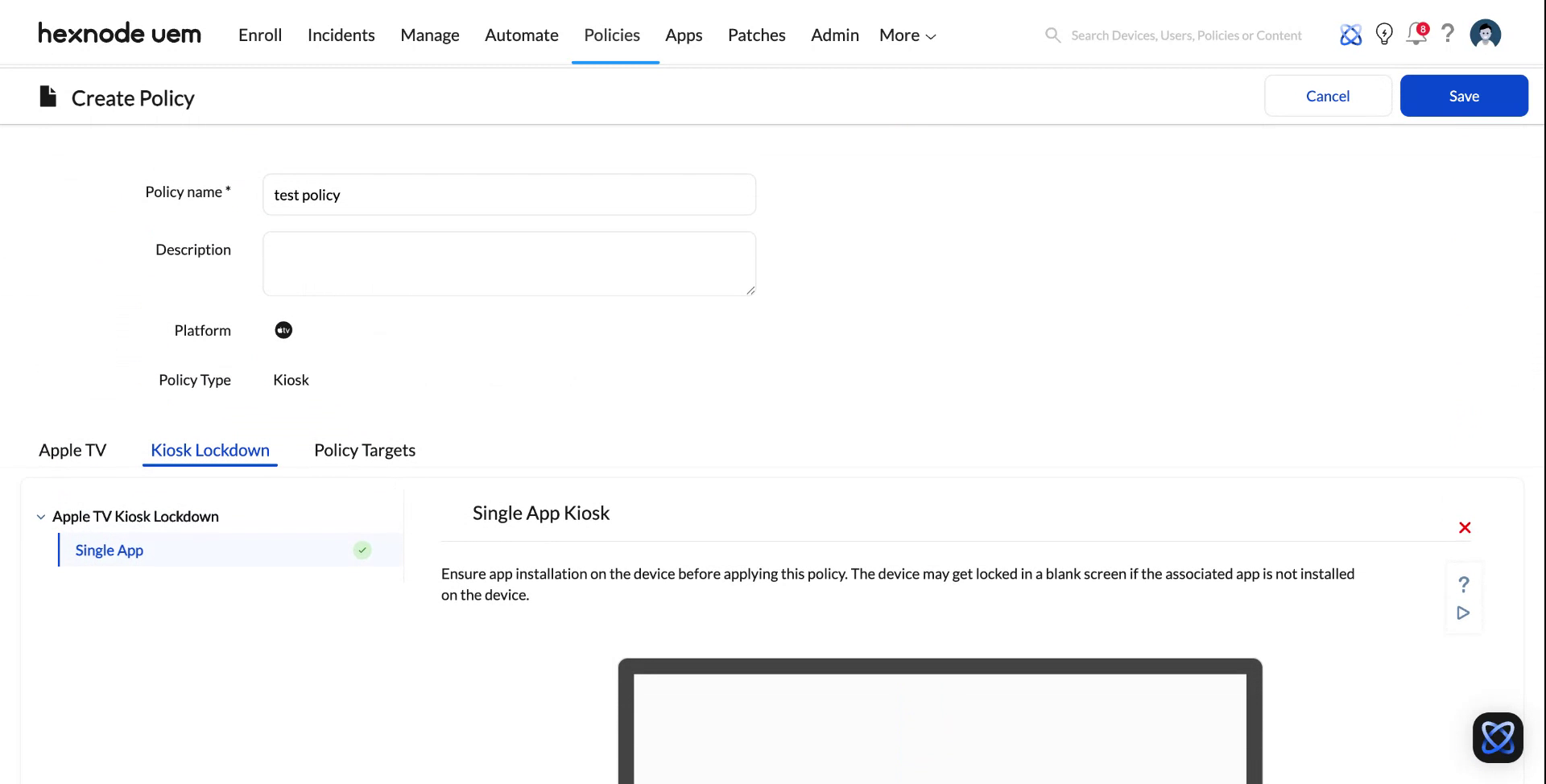Image resolution: width=1546 pixels, height=784 pixels.
Task: Save the test policy
Action: pos(1464,95)
